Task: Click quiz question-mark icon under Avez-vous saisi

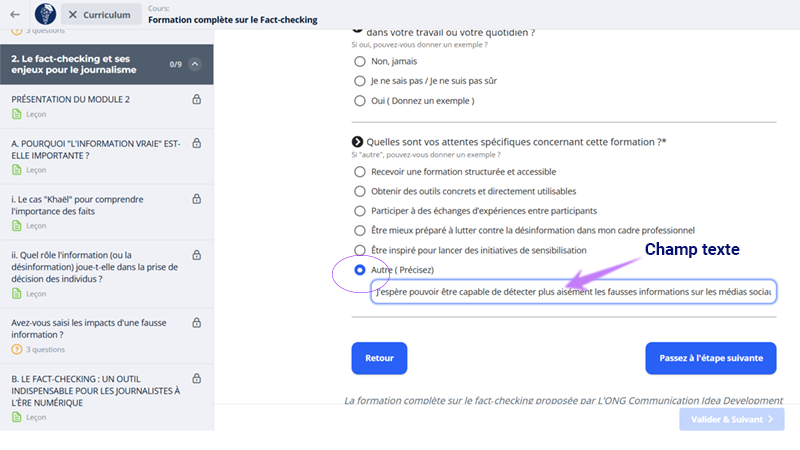Action: [17, 349]
